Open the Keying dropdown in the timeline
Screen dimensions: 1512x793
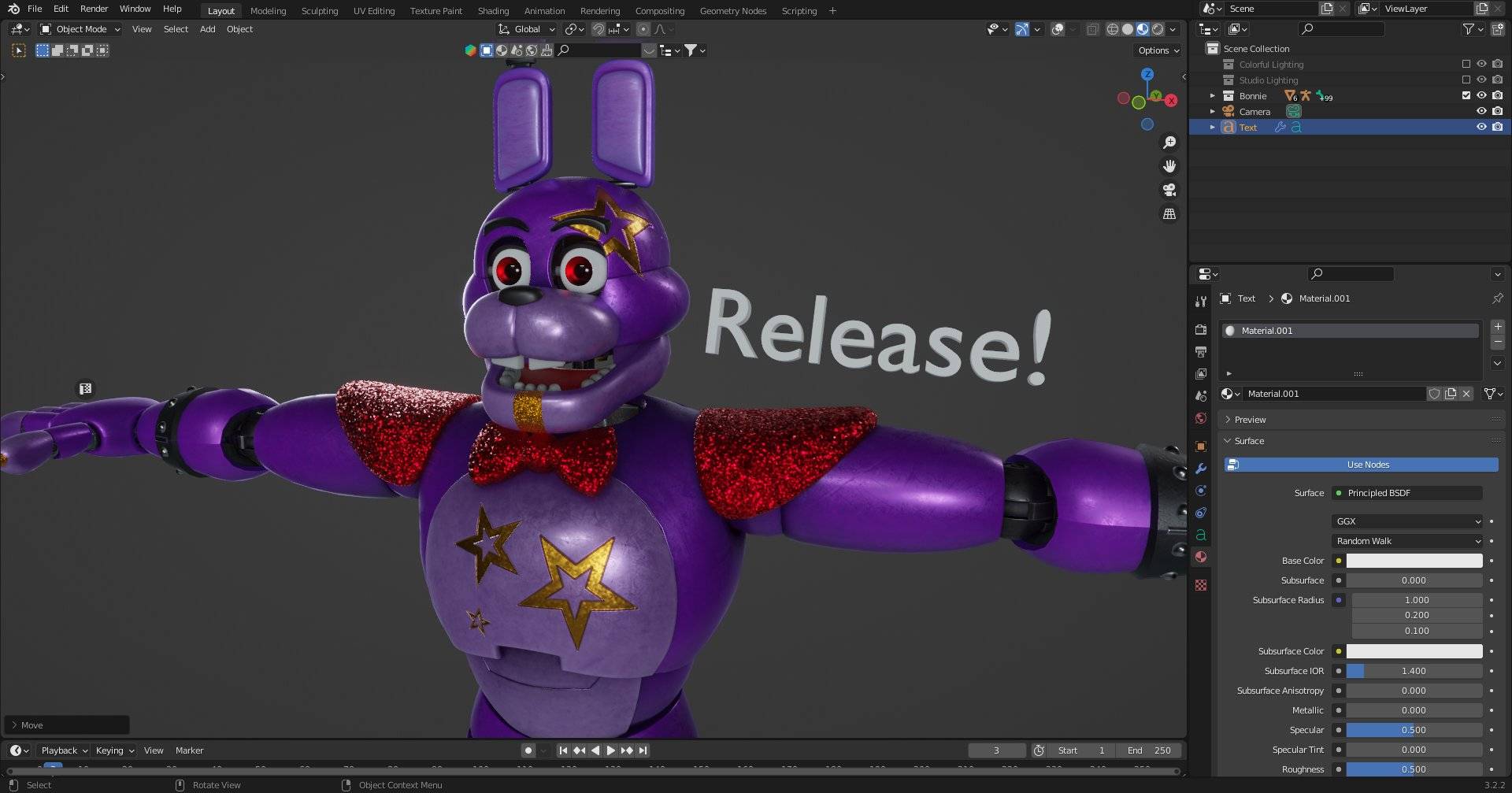114,750
